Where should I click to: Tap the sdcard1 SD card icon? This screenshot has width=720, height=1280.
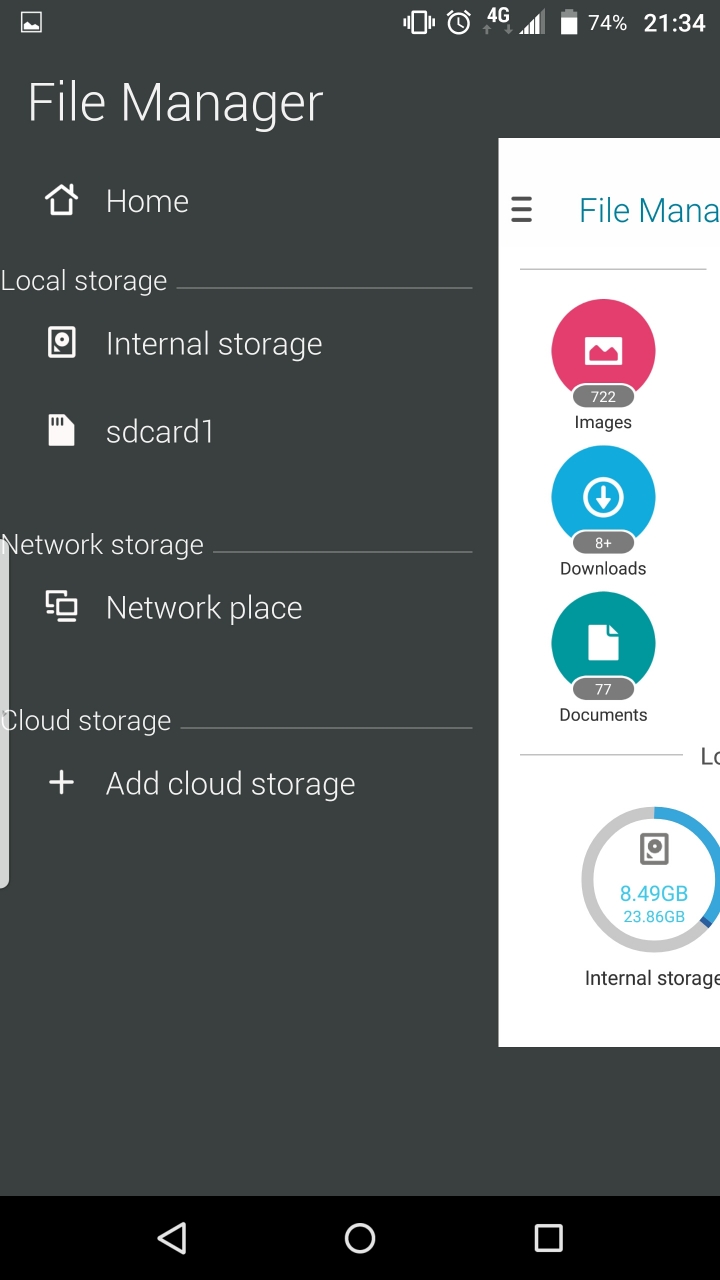62,432
